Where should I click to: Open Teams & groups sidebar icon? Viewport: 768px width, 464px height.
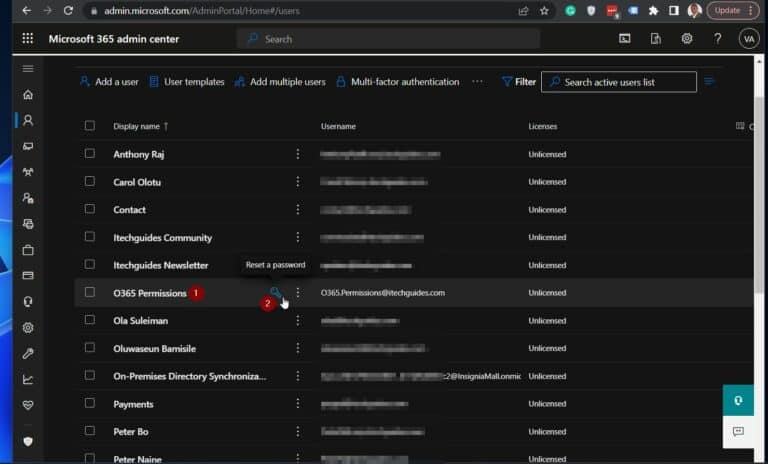pos(28,172)
